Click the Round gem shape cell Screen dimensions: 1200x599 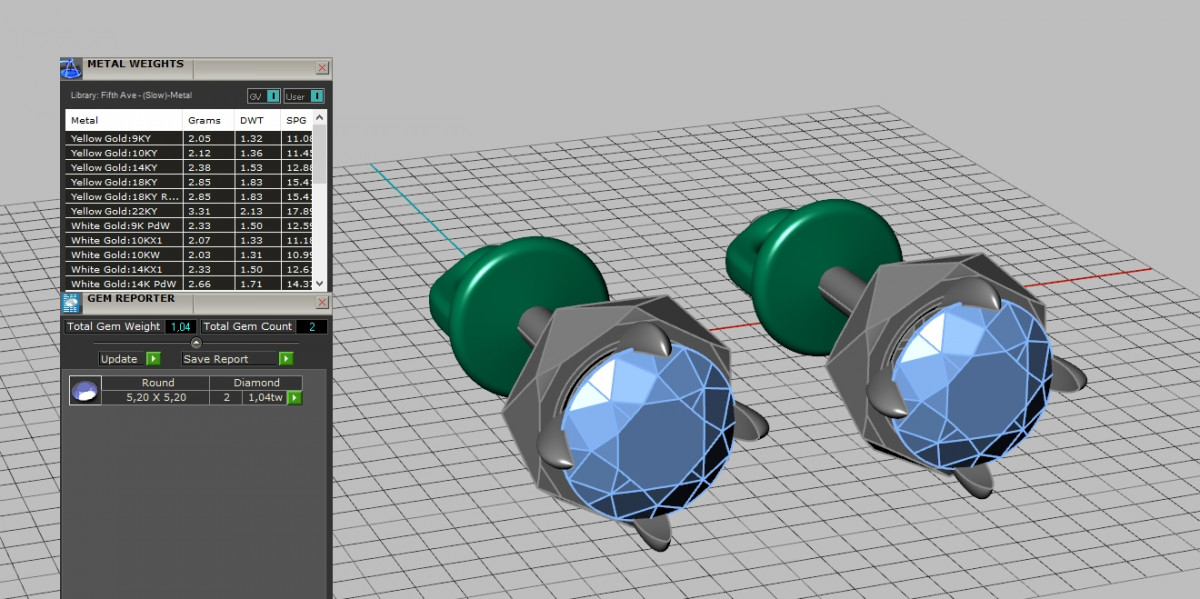[x=157, y=382]
